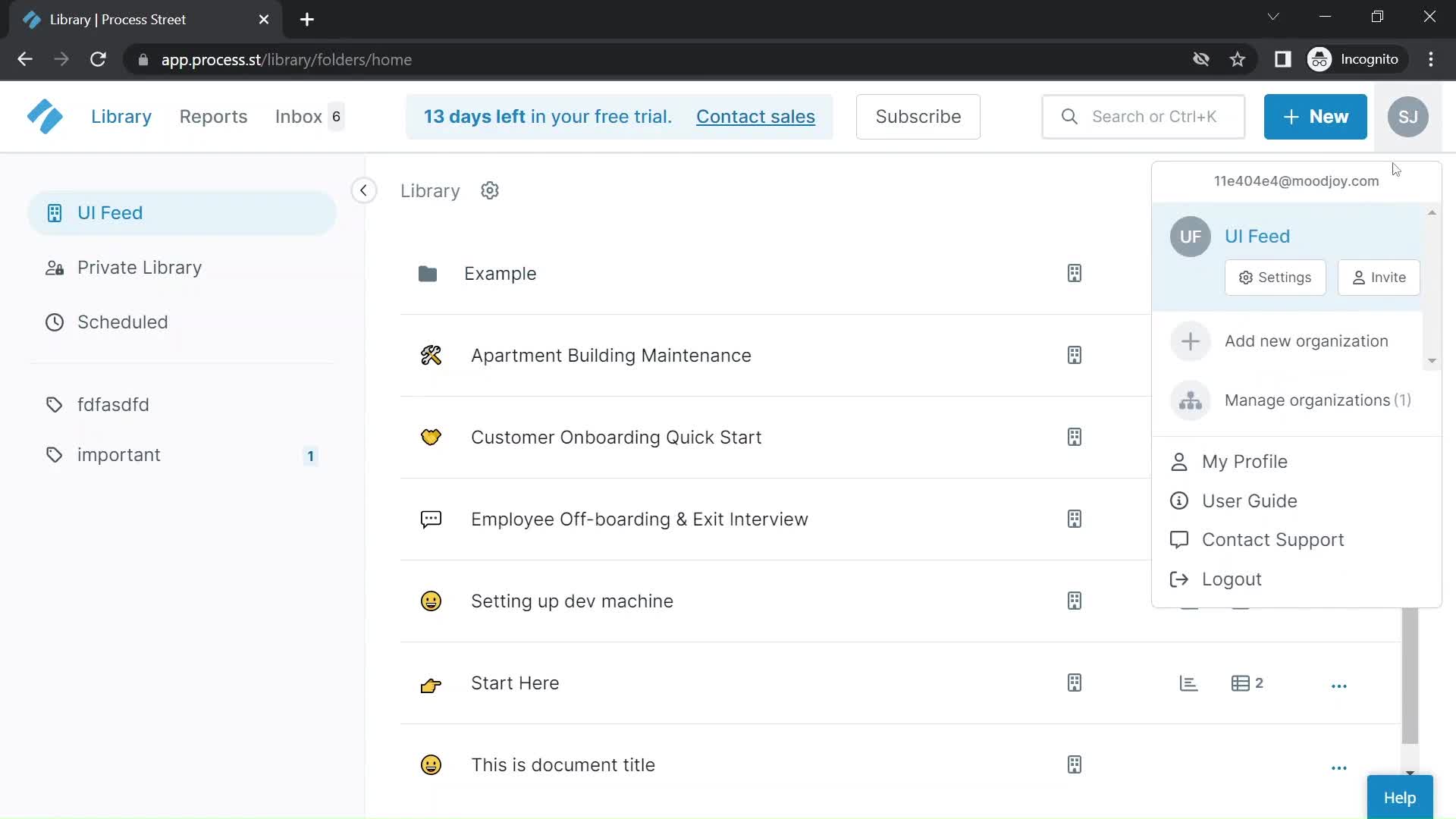Viewport: 1456px width, 819px height.
Task: Open Customer Onboarding Quick Start workflow
Action: pyautogui.click(x=616, y=438)
